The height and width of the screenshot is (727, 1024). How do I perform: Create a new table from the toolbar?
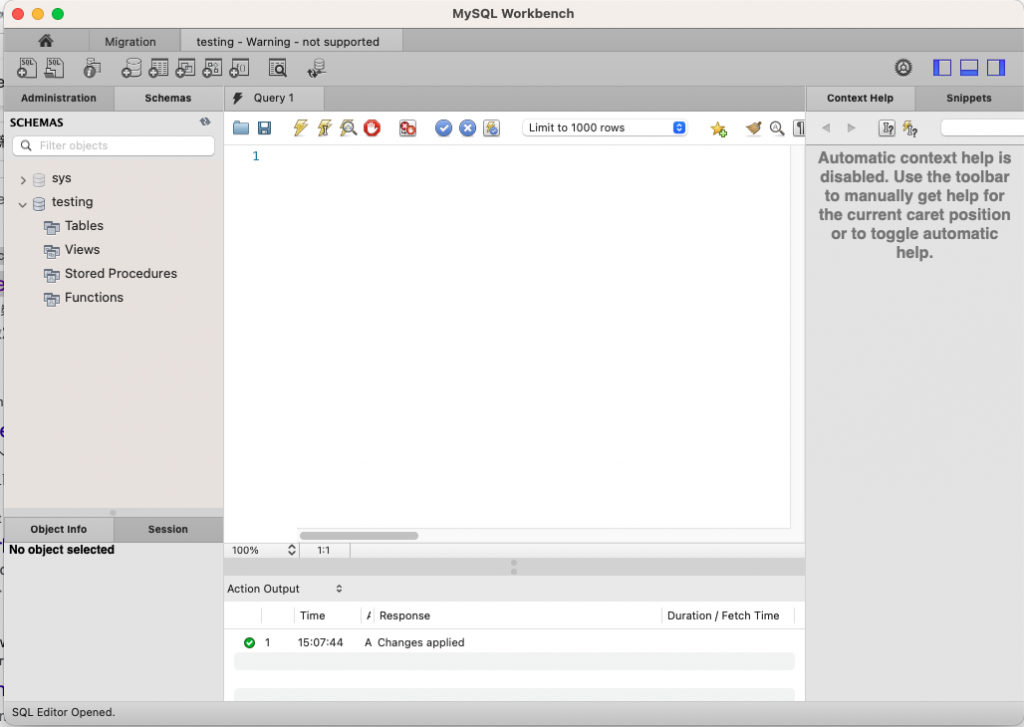click(x=158, y=68)
